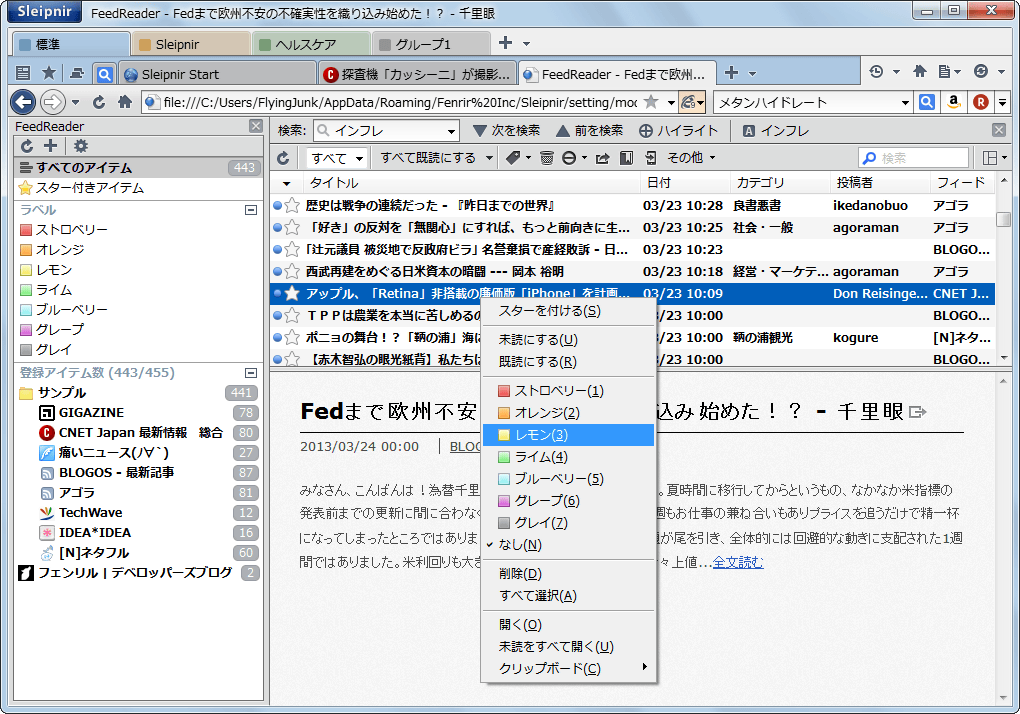The width and height of the screenshot is (1020, 714).
Task: Switch to Sleipnir Start tab
Action: coord(218,74)
